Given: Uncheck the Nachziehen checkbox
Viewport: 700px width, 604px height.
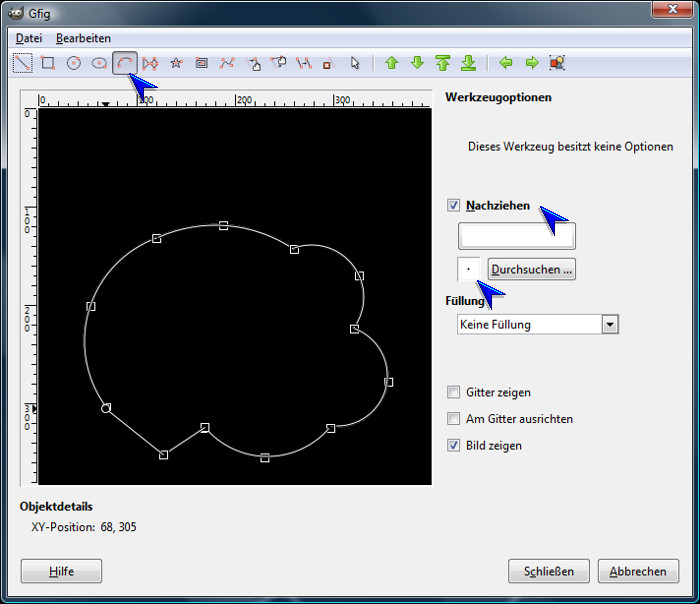Looking at the screenshot, I should tap(454, 205).
